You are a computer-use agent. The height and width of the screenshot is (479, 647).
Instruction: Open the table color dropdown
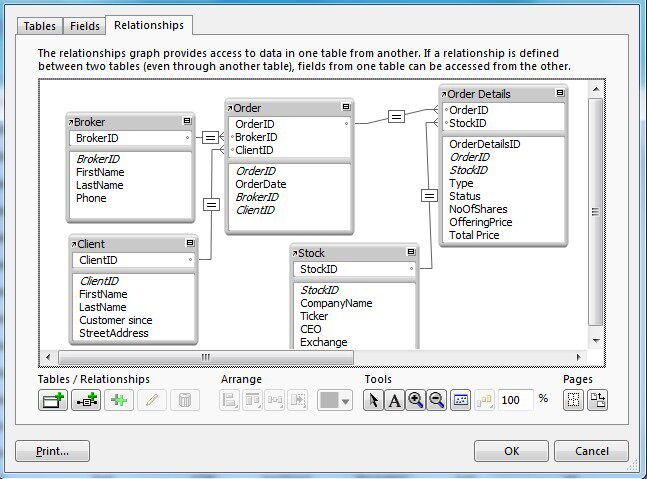pos(335,400)
